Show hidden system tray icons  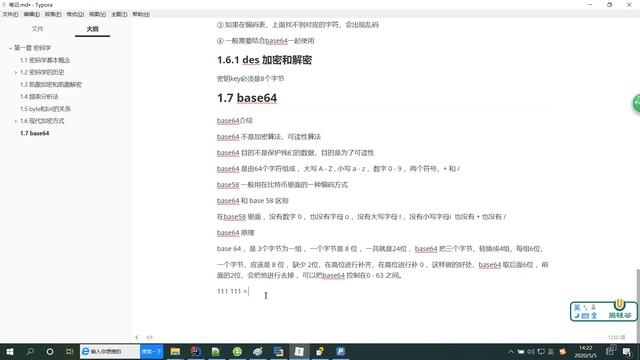511,351
